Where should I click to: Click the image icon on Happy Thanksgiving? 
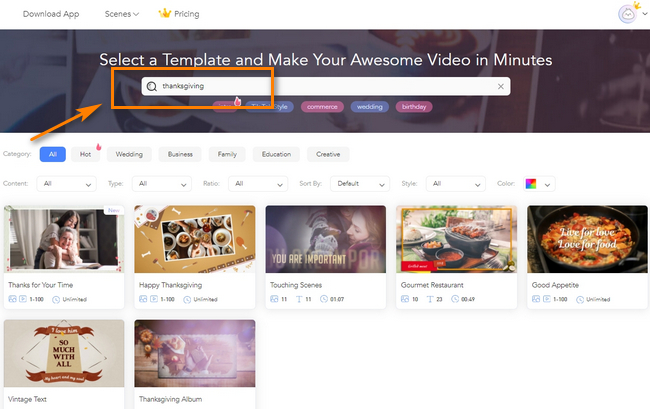[143, 299]
